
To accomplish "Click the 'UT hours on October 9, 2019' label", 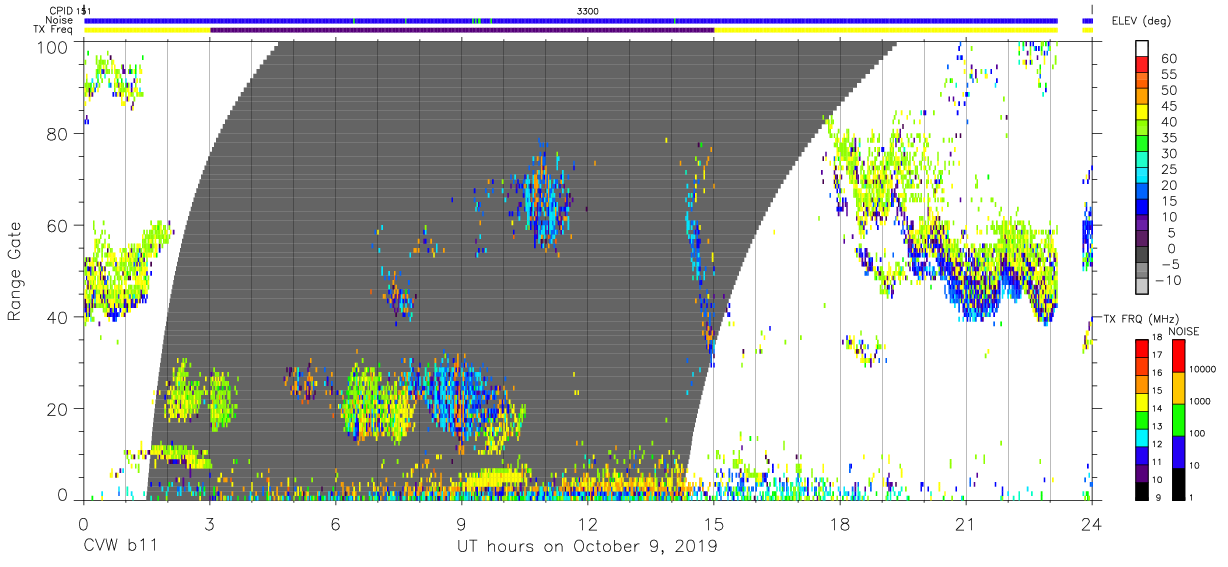I will click(588, 548).
